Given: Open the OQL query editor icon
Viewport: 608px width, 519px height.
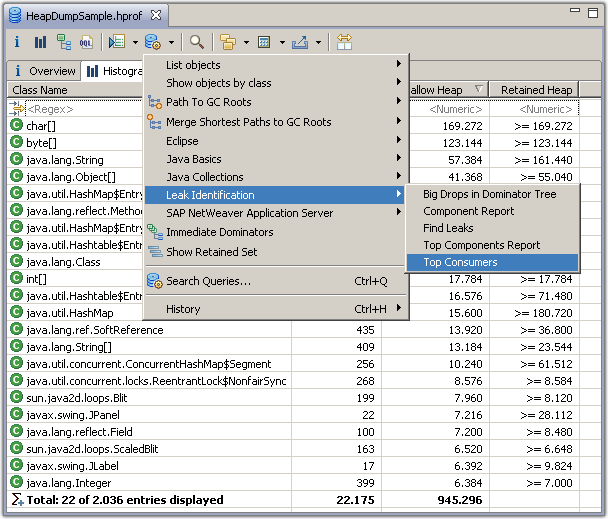Looking at the screenshot, I should coord(86,42).
